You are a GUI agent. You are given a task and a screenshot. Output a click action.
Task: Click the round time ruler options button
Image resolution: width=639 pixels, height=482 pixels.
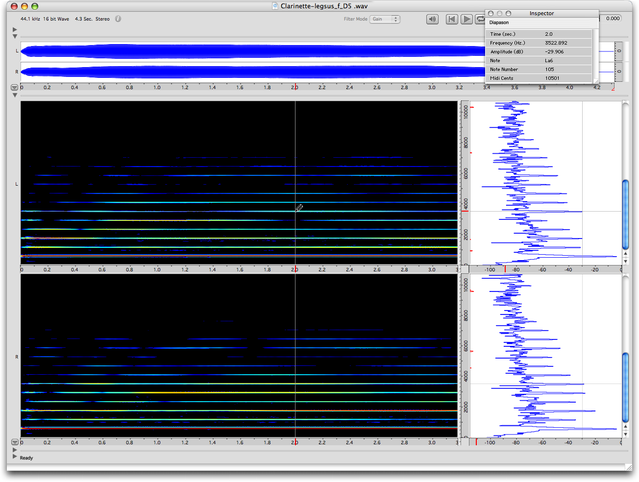click(x=14, y=88)
